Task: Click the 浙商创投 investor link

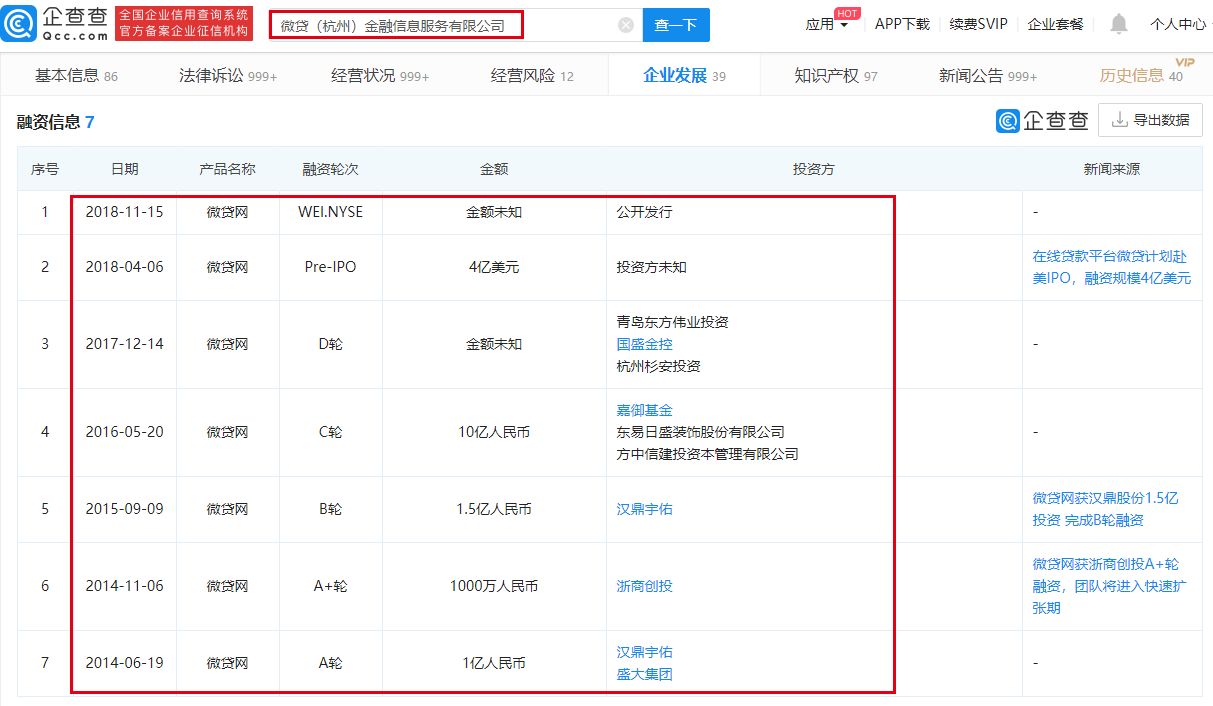Action: click(x=644, y=586)
